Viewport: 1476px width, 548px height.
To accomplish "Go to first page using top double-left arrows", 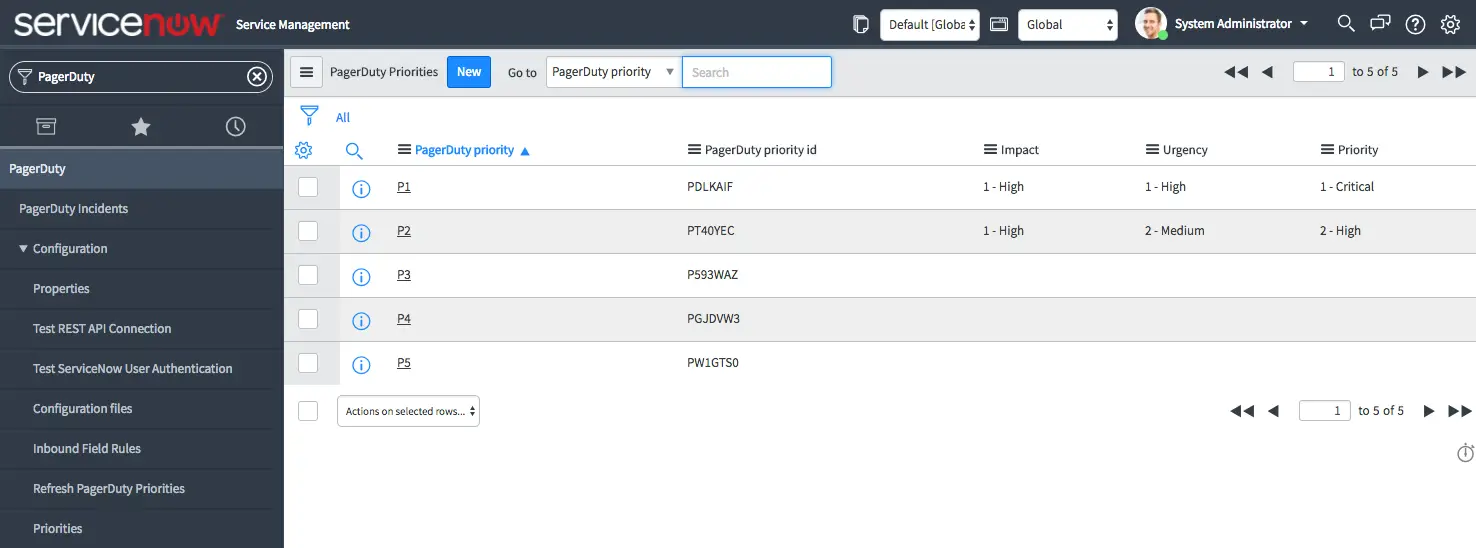I will 1236,72.
